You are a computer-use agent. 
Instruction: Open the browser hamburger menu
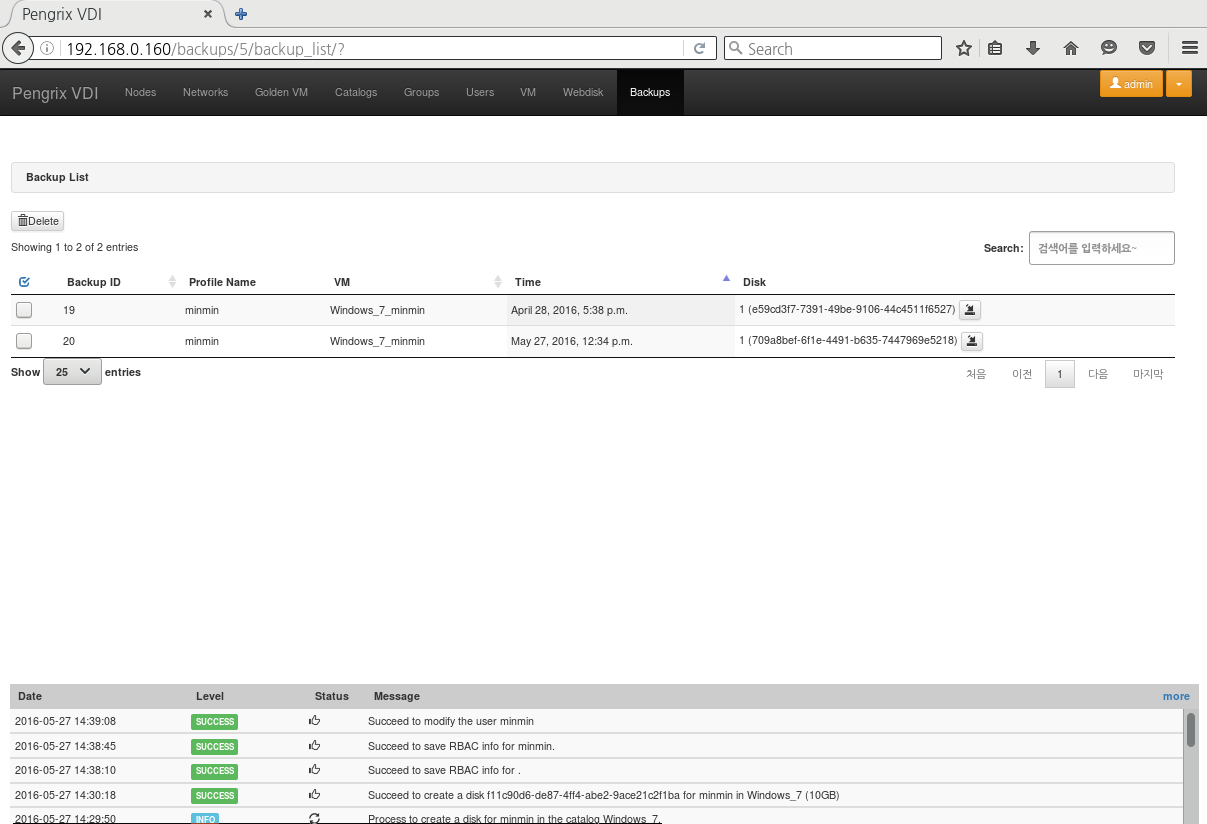tap(1189, 48)
